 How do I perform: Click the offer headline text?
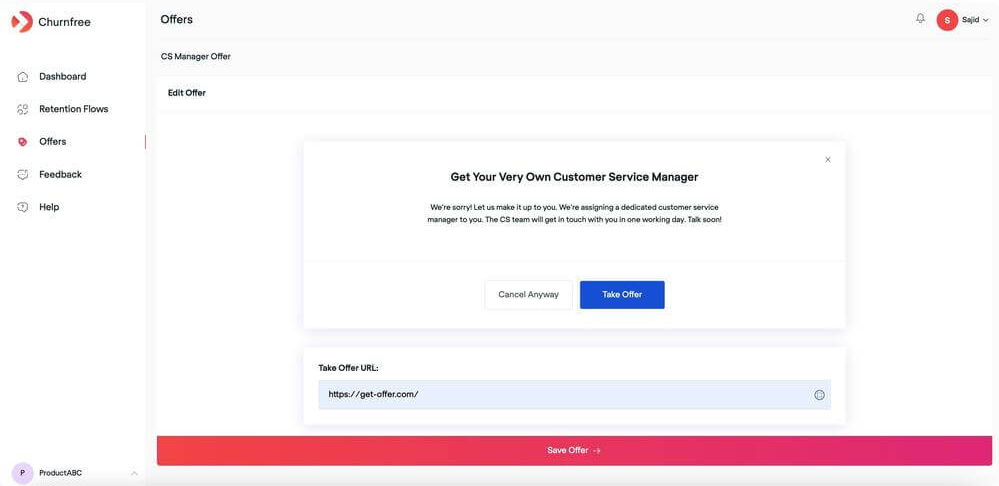(574, 177)
